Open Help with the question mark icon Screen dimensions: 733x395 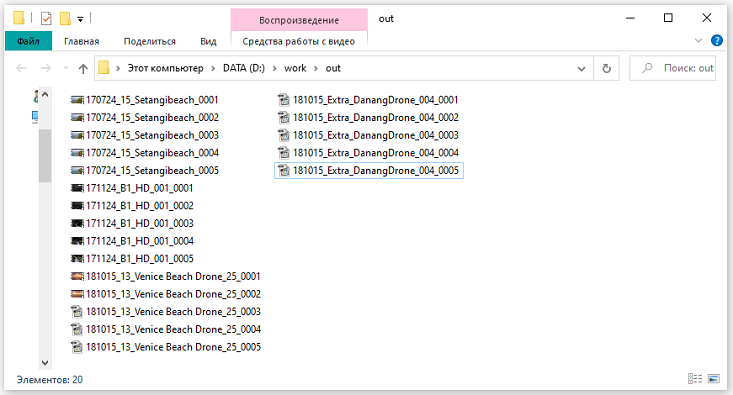click(x=716, y=40)
